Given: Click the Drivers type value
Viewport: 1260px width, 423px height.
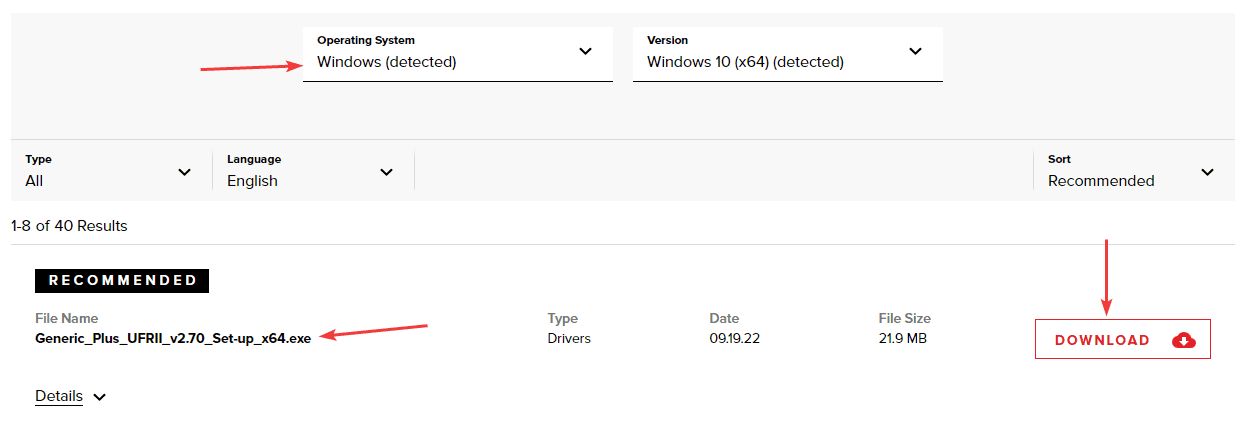Looking at the screenshot, I should (x=569, y=338).
